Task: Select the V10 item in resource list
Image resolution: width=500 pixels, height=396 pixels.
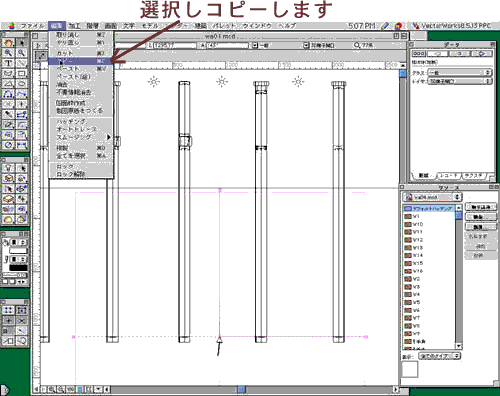Action: point(429,224)
